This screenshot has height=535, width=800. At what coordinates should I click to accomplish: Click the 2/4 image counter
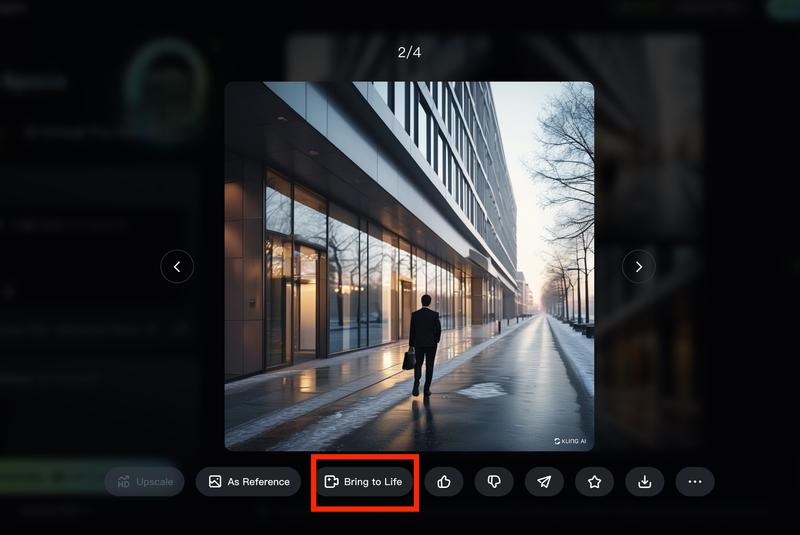tap(409, 52)
